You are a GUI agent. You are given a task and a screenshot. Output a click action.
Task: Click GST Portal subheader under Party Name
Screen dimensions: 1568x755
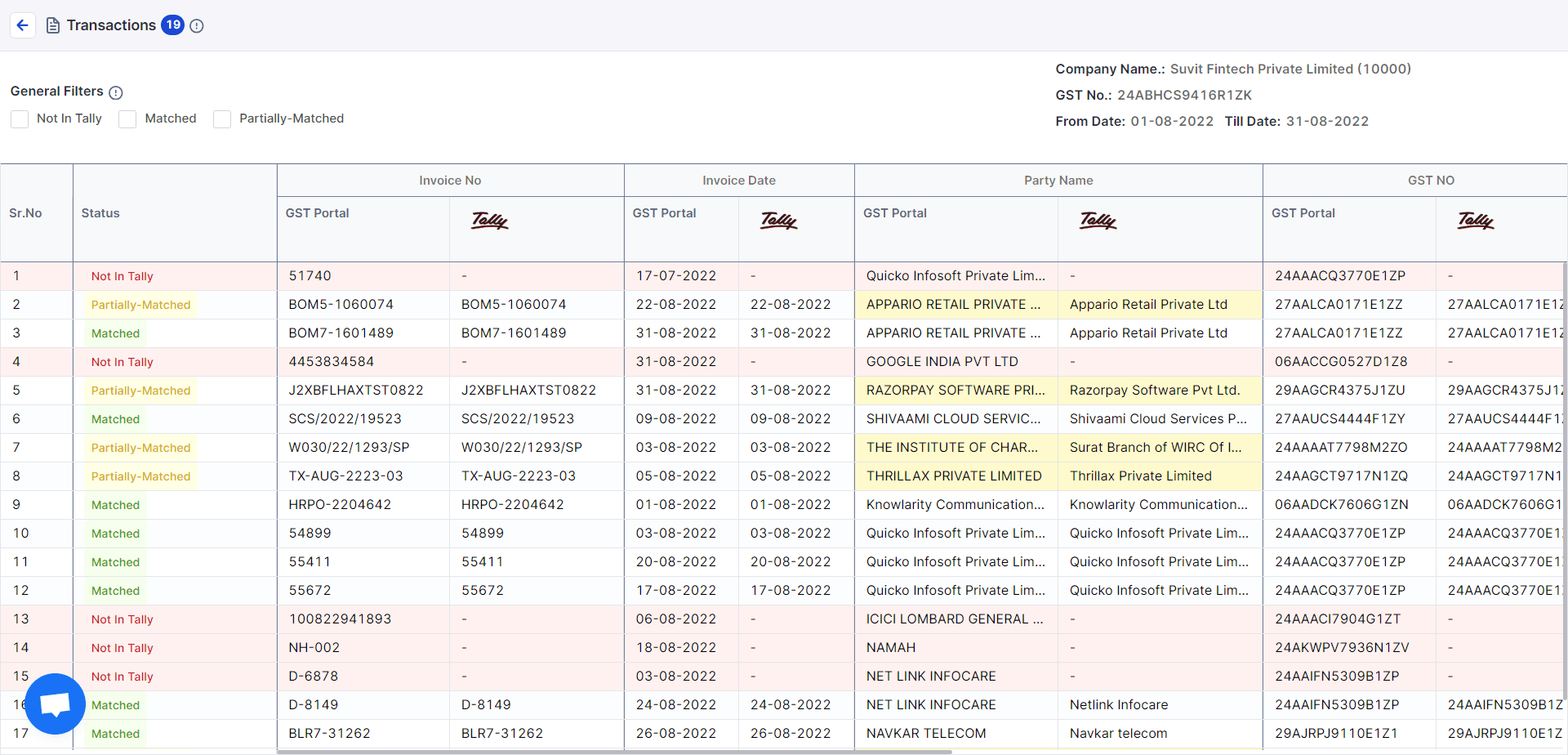tap(895, 213)
